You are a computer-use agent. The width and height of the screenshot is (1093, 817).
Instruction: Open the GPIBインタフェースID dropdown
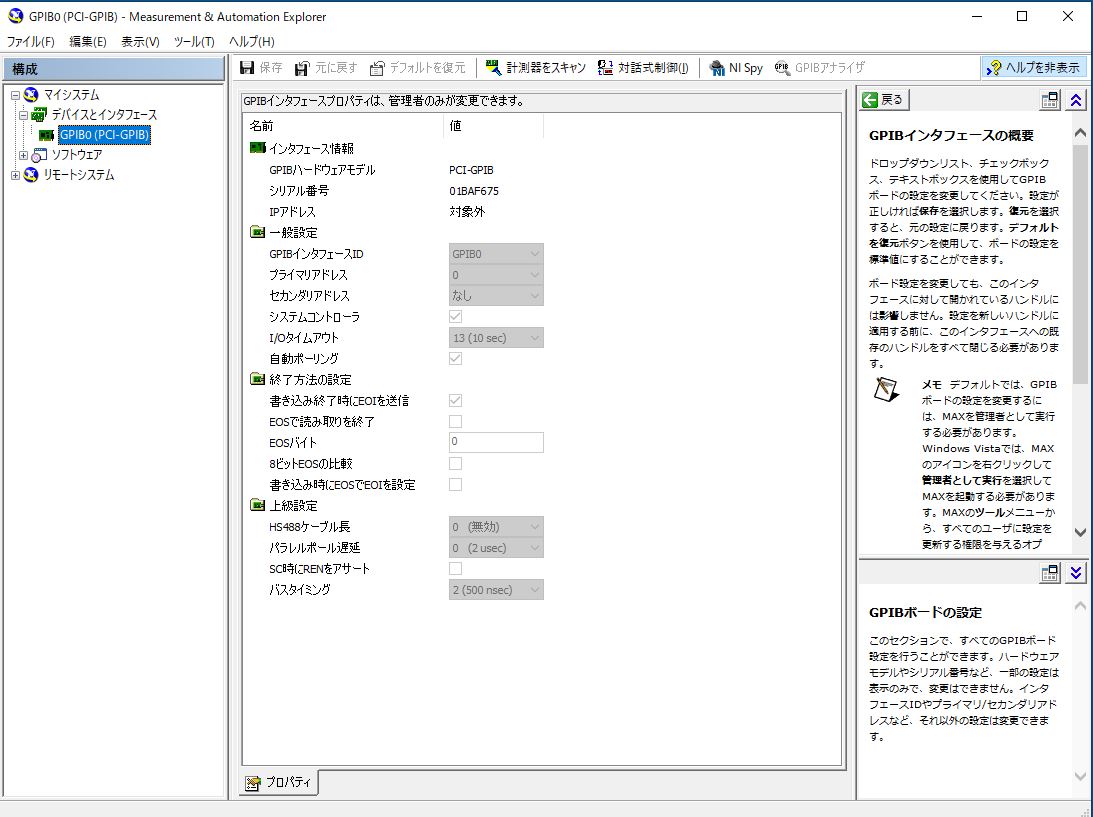496,254
